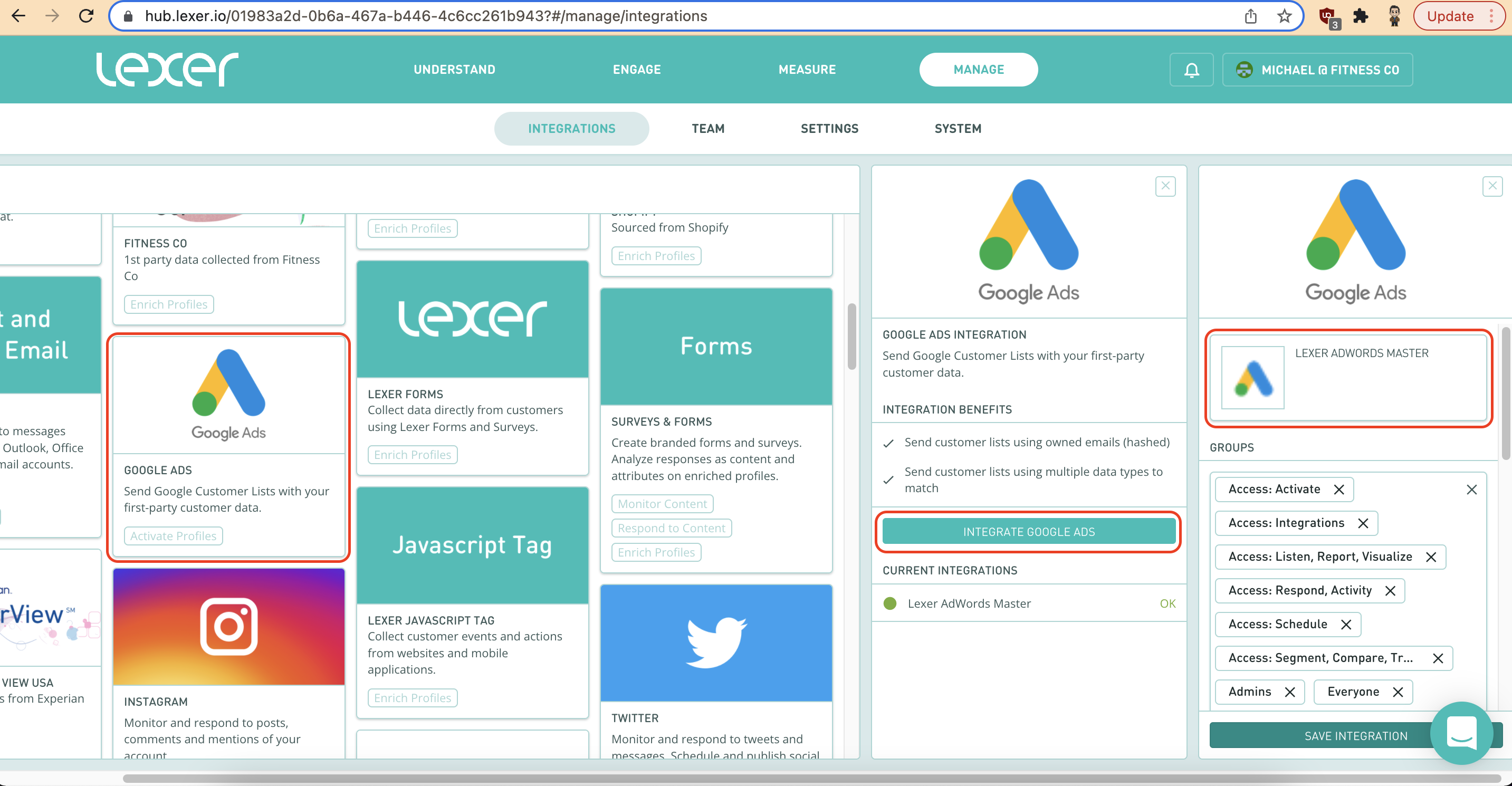Close the Google Ads integration details panel

pyautogui.click(x=1165, y=187)
